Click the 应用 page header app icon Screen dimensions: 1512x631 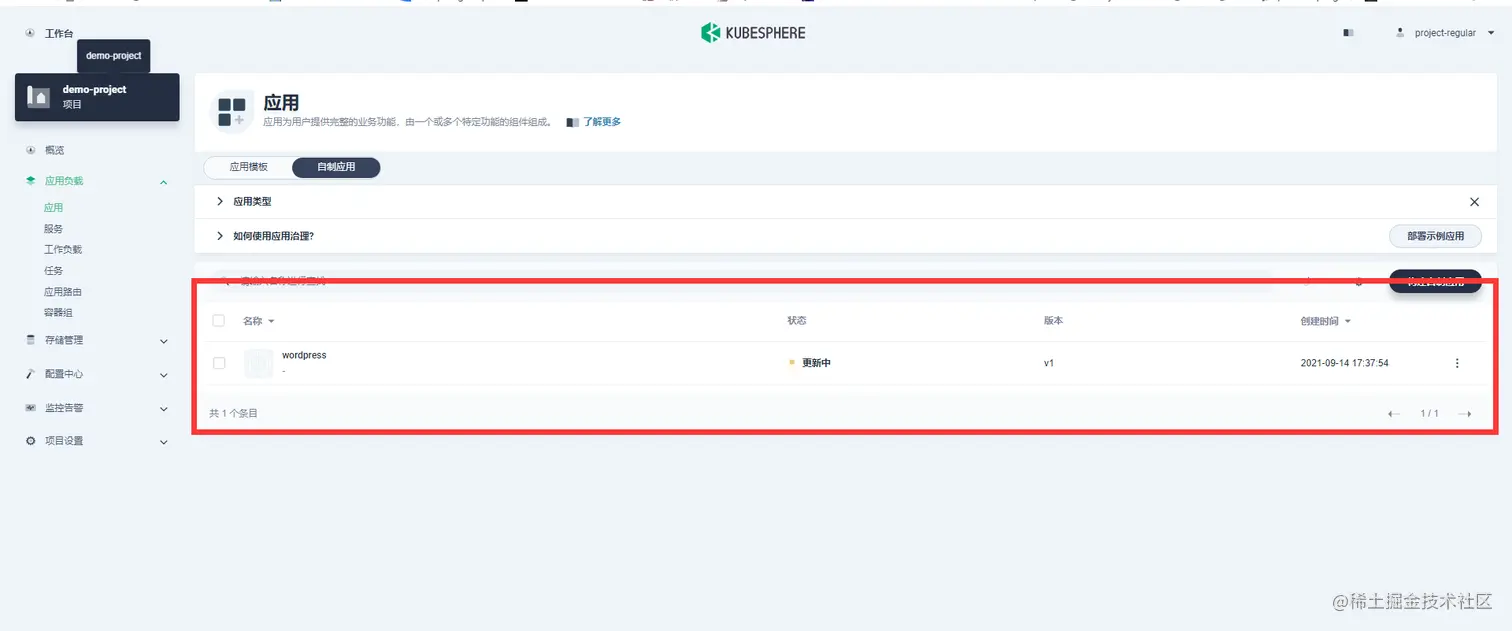click(231, 111)
